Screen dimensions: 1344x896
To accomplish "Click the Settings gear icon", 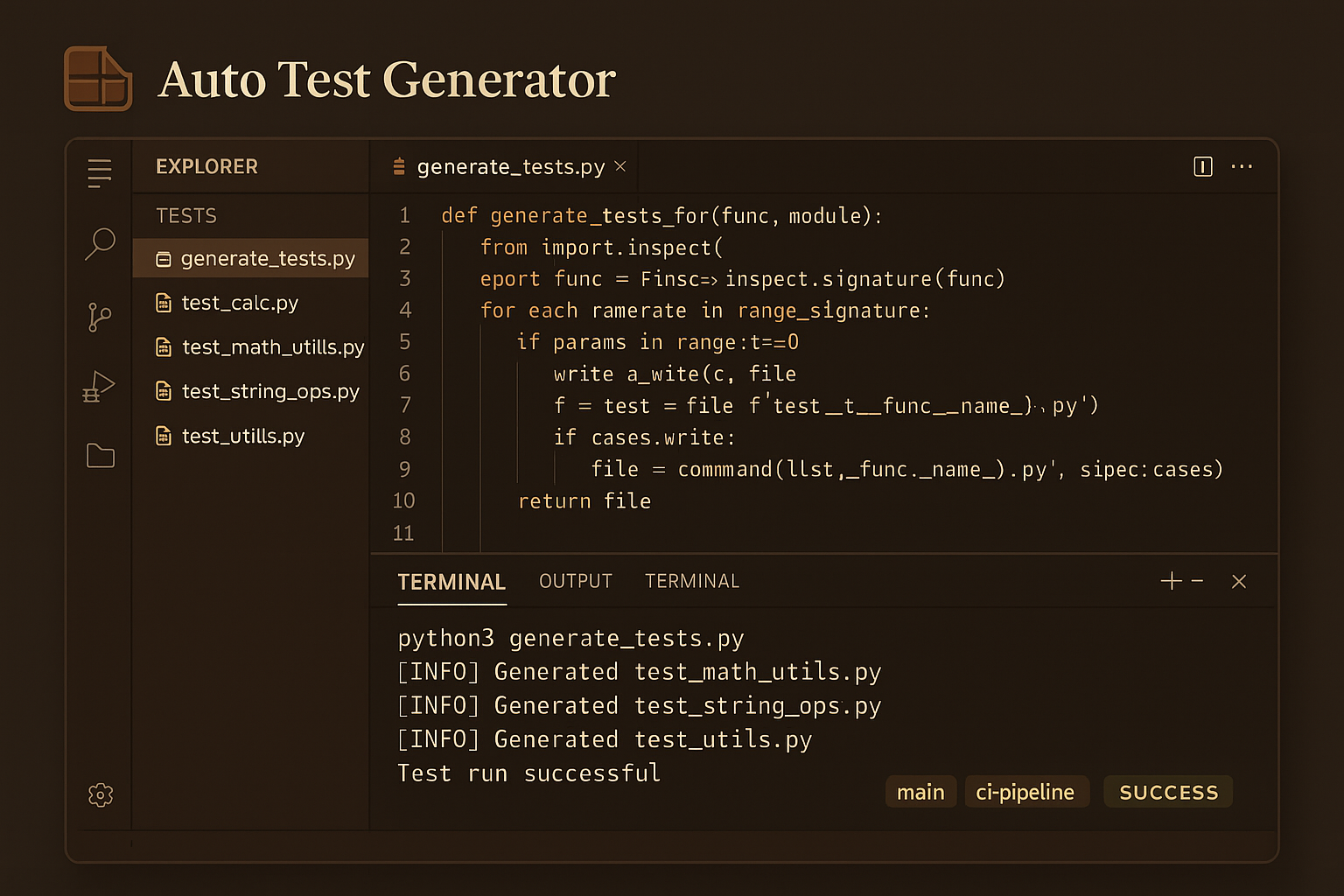I will click(x=100, y=794).
